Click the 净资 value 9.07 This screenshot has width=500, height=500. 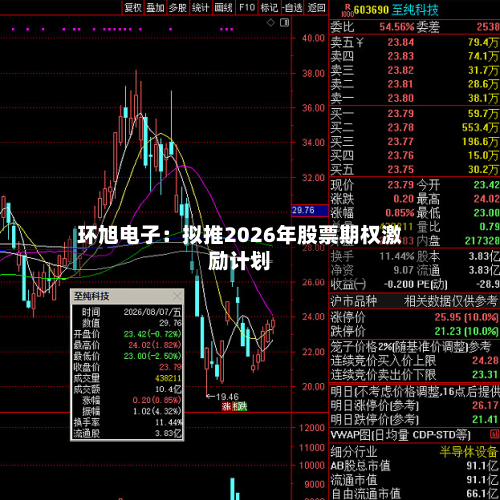tap(404, 270)
